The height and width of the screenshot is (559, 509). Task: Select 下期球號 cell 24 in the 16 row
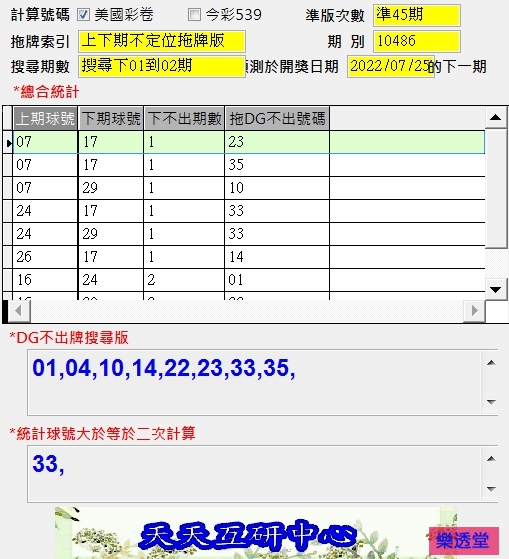[111, 280]
